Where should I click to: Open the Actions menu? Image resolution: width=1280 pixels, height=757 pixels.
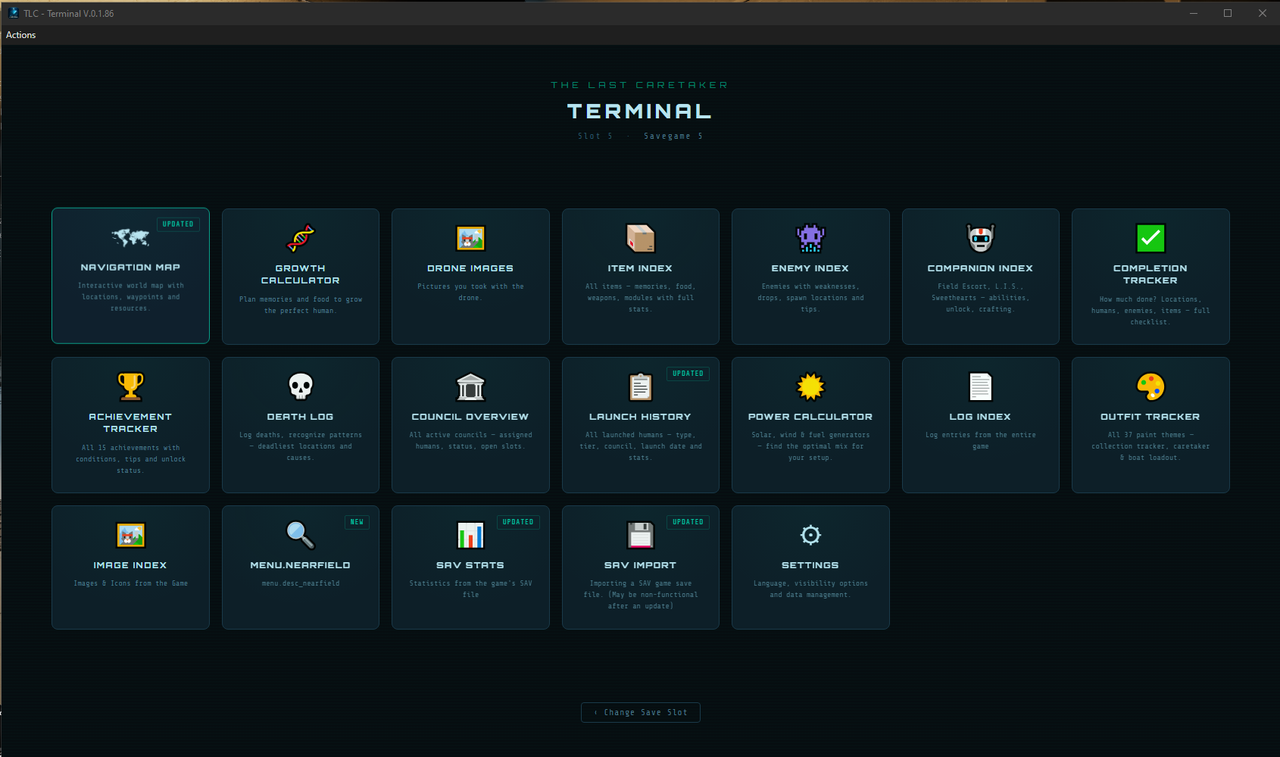tap(21, 35)
